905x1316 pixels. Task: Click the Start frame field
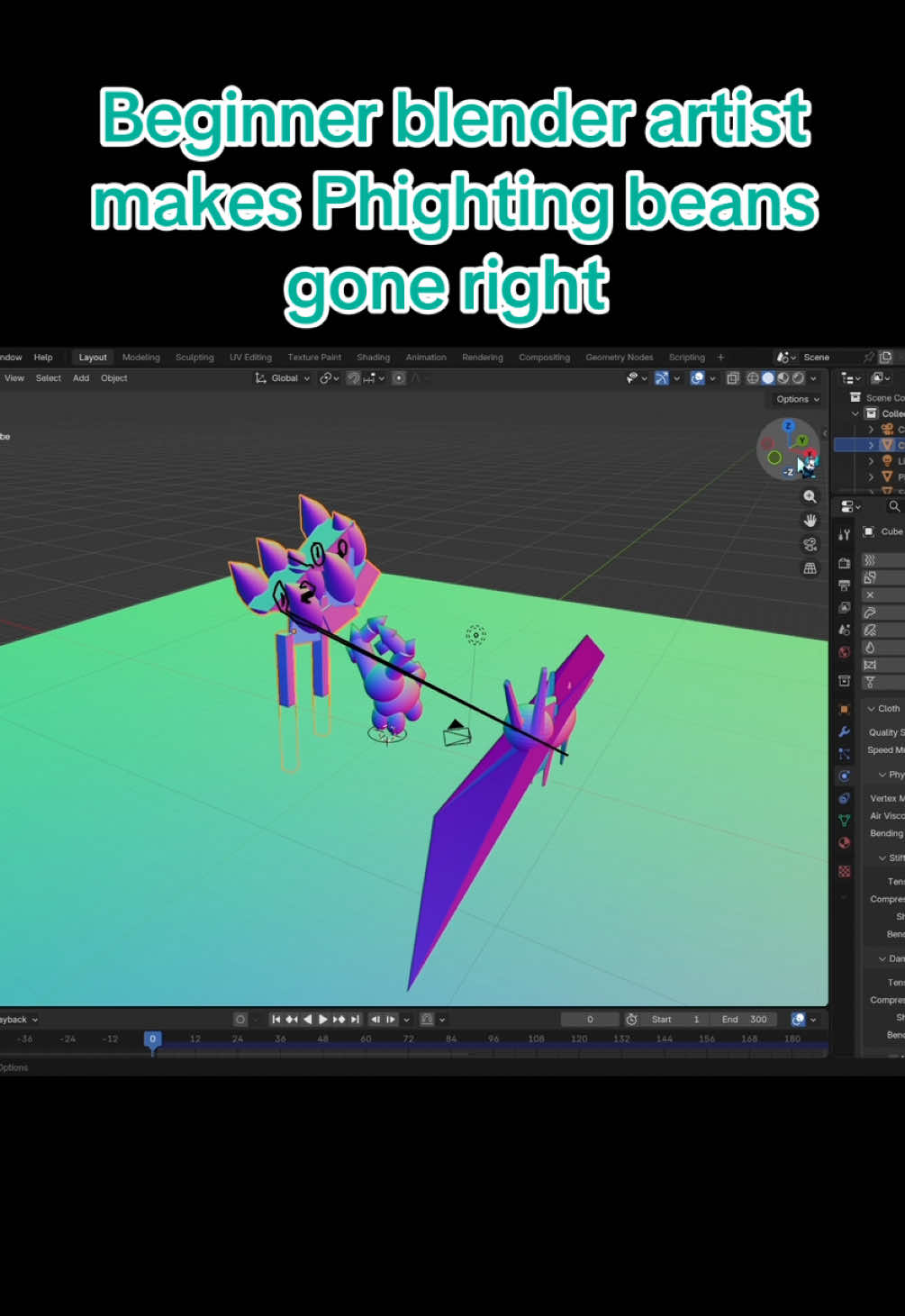[675, 1020]
